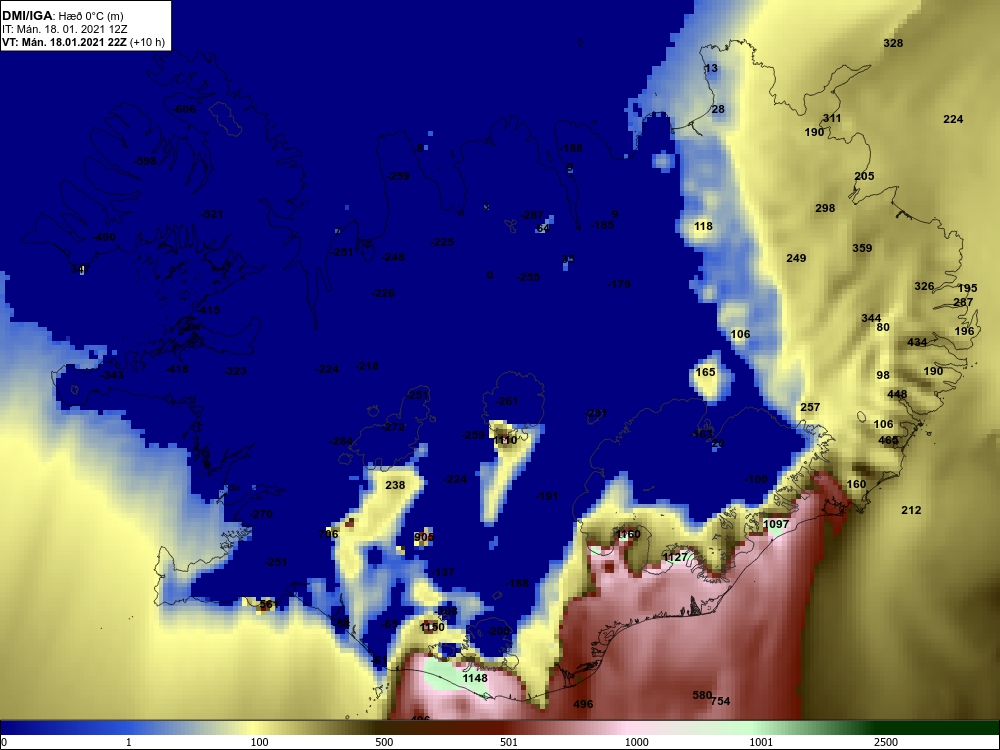Click the map value "311"
Viewport: 1000px width, 750px height.
tap(832, 118)
